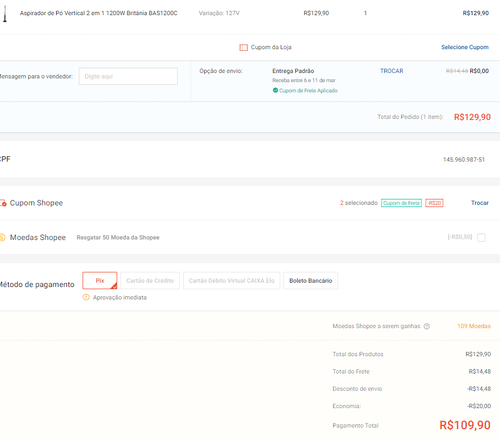The width and height of the screenshot is (500, 440).
Task: Open the Selecione Cupom link
Action: point(465,47)
